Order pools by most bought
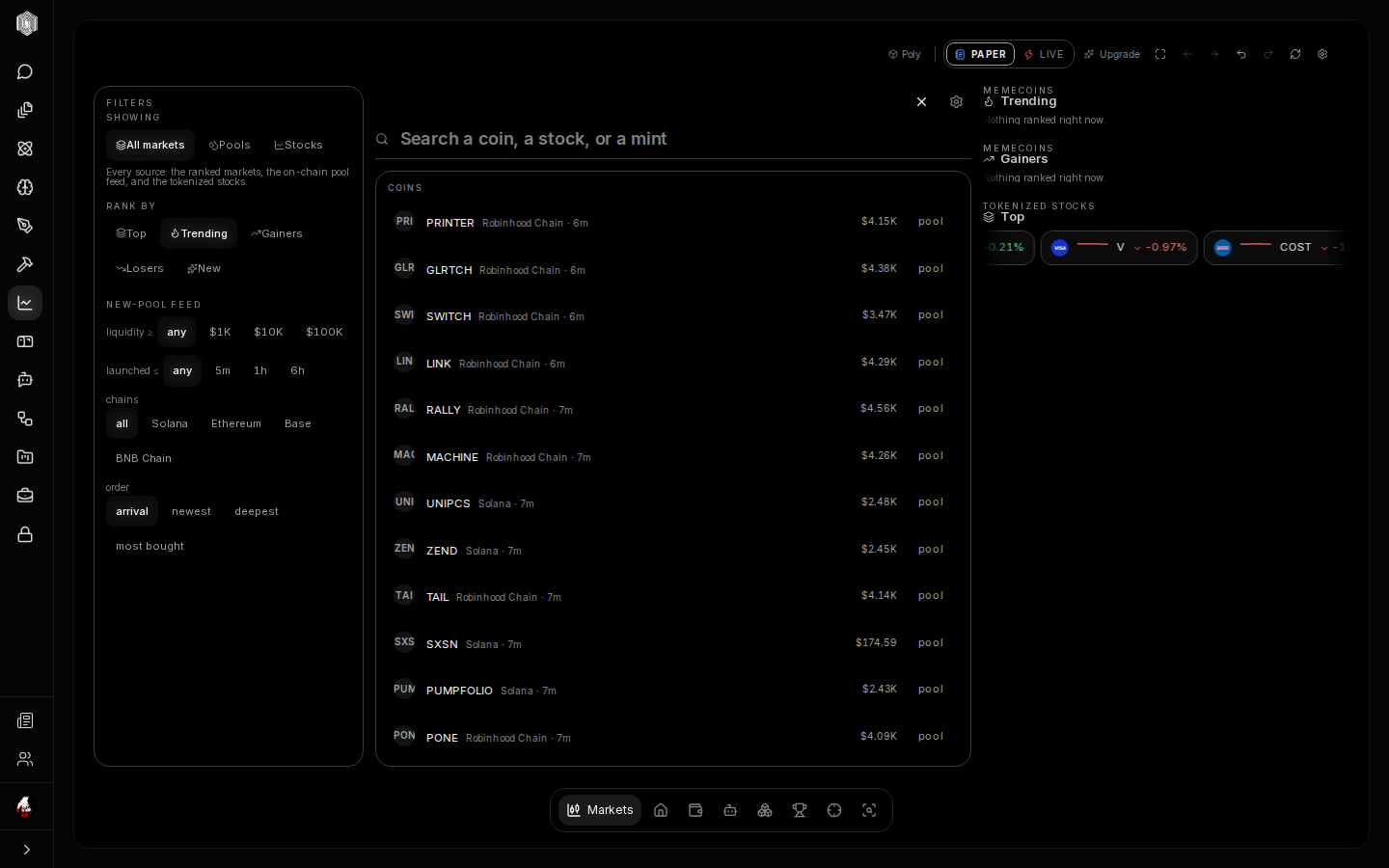The width and height of the screenshot is (1389, 868). coord(150,546)
